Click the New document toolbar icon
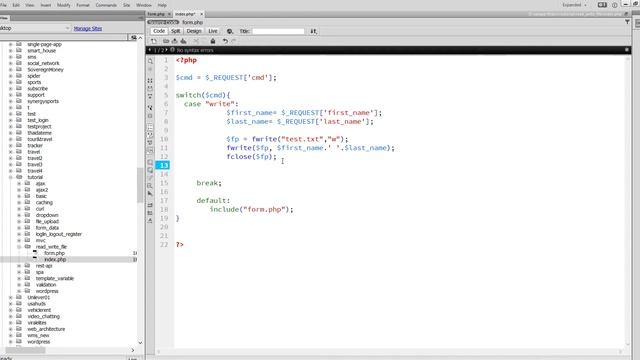Image resolution: width=640 pixels, height=360 pixels. pos(153,41)
